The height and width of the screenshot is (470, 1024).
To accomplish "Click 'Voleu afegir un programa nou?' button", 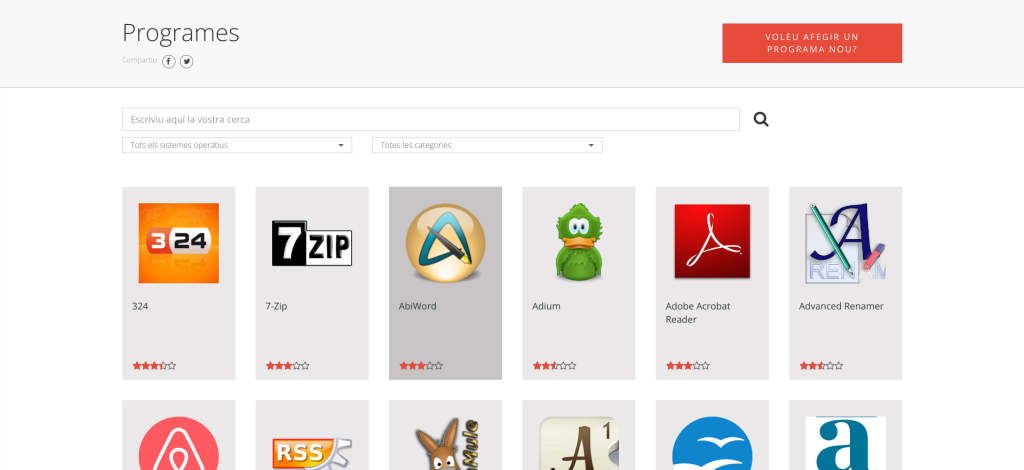I will click(812, 43).
